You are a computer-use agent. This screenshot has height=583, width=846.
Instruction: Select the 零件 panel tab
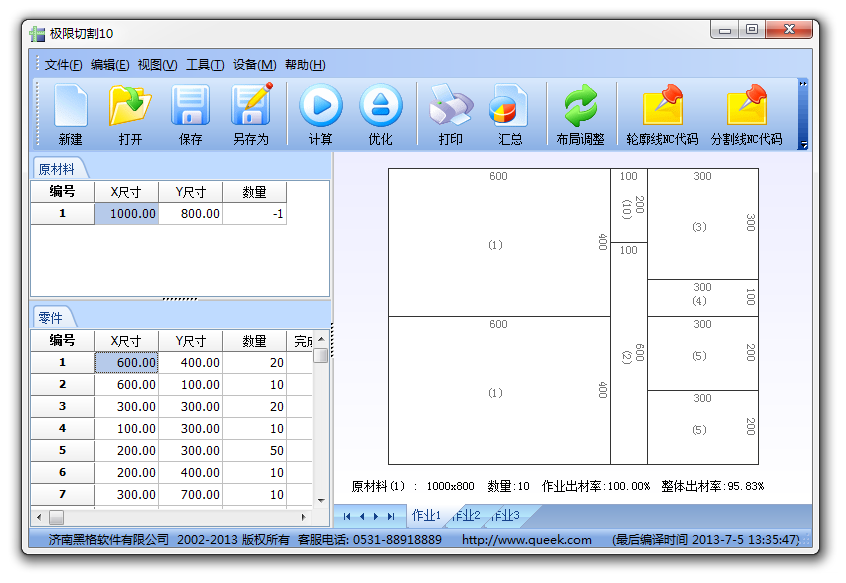point(50,318)
